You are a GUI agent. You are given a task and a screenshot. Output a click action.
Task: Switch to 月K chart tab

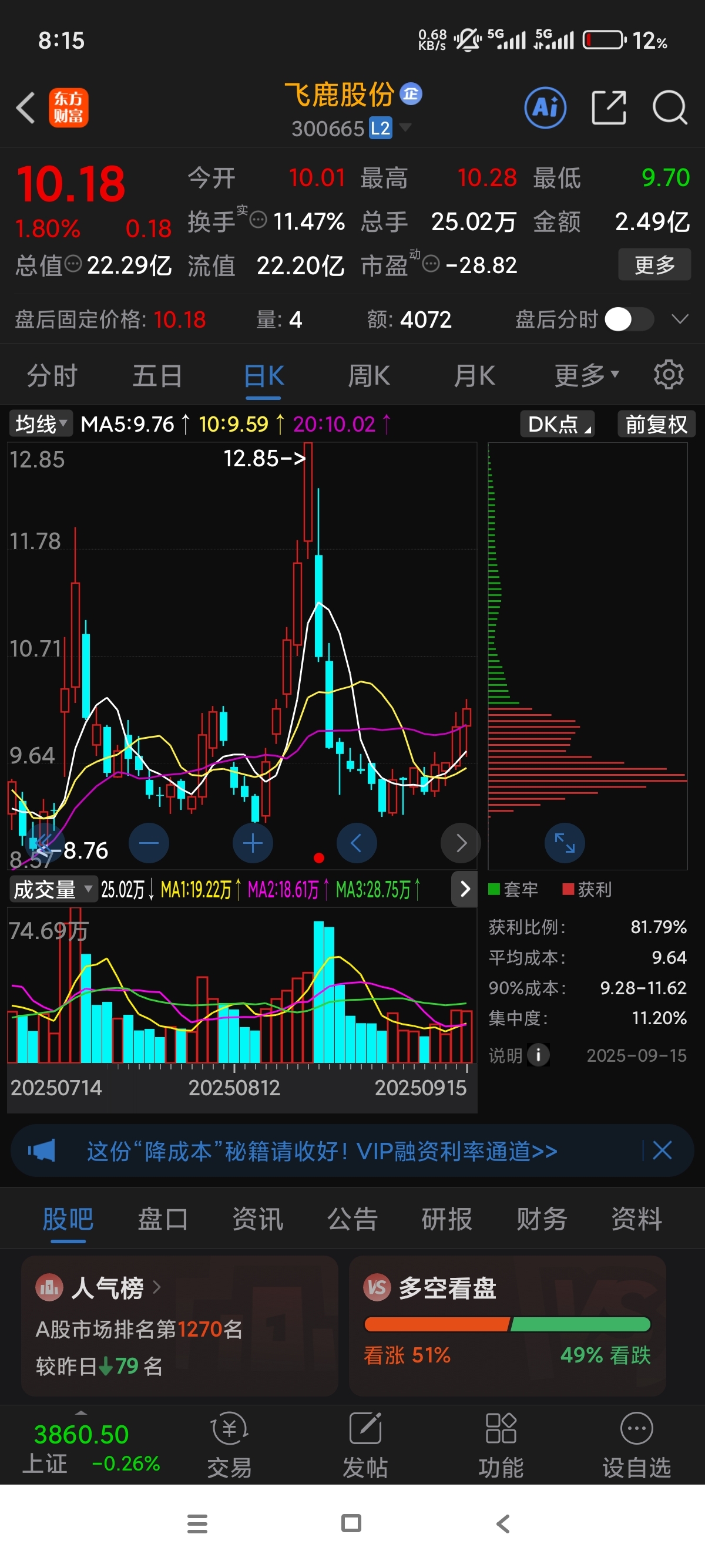[x=474, y=375]
